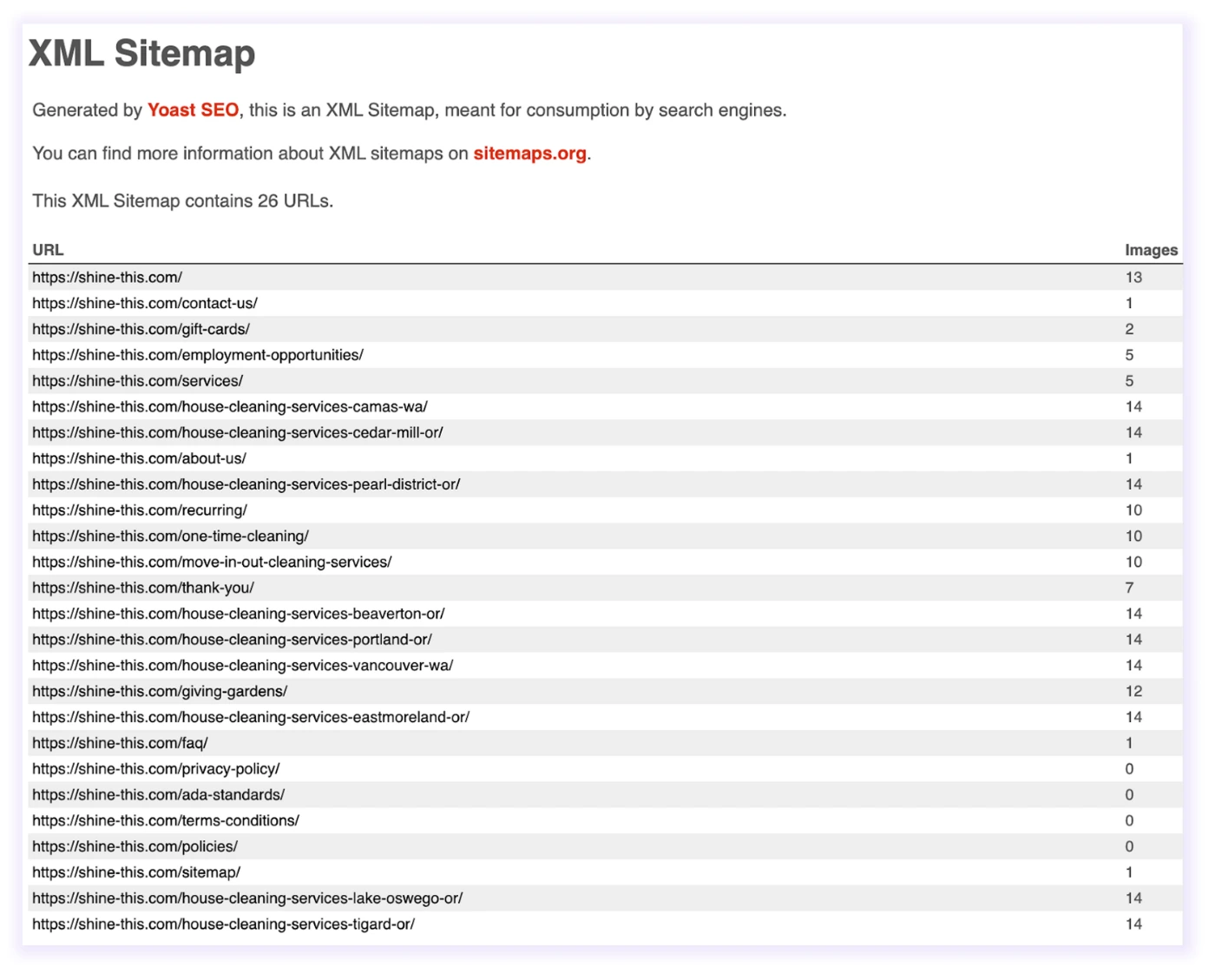Open the contact-us page link
This screenshot has height=980, width=1228.
(x=143, y=303)
